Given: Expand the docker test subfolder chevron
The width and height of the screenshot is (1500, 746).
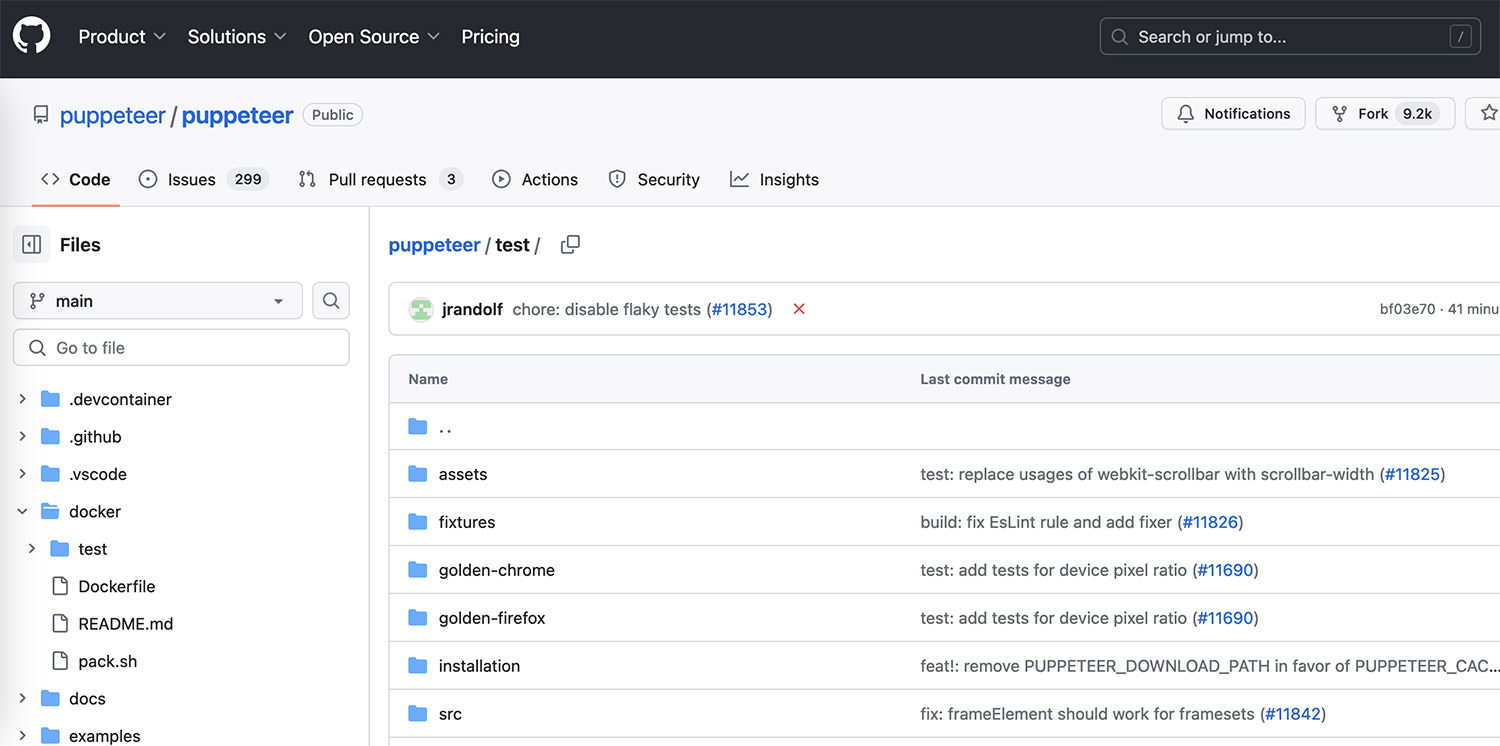Looking at the screenshot, I should tap(32, 549).
